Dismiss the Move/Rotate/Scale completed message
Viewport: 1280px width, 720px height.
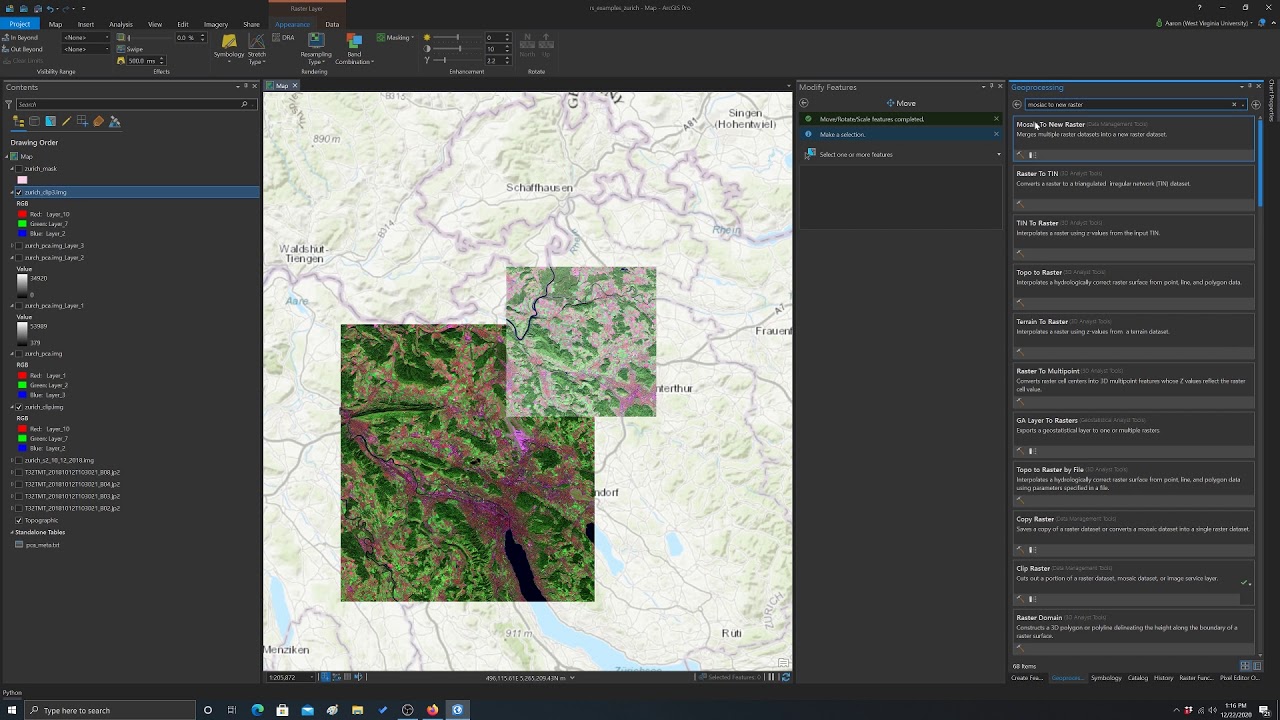pos(996,119)
